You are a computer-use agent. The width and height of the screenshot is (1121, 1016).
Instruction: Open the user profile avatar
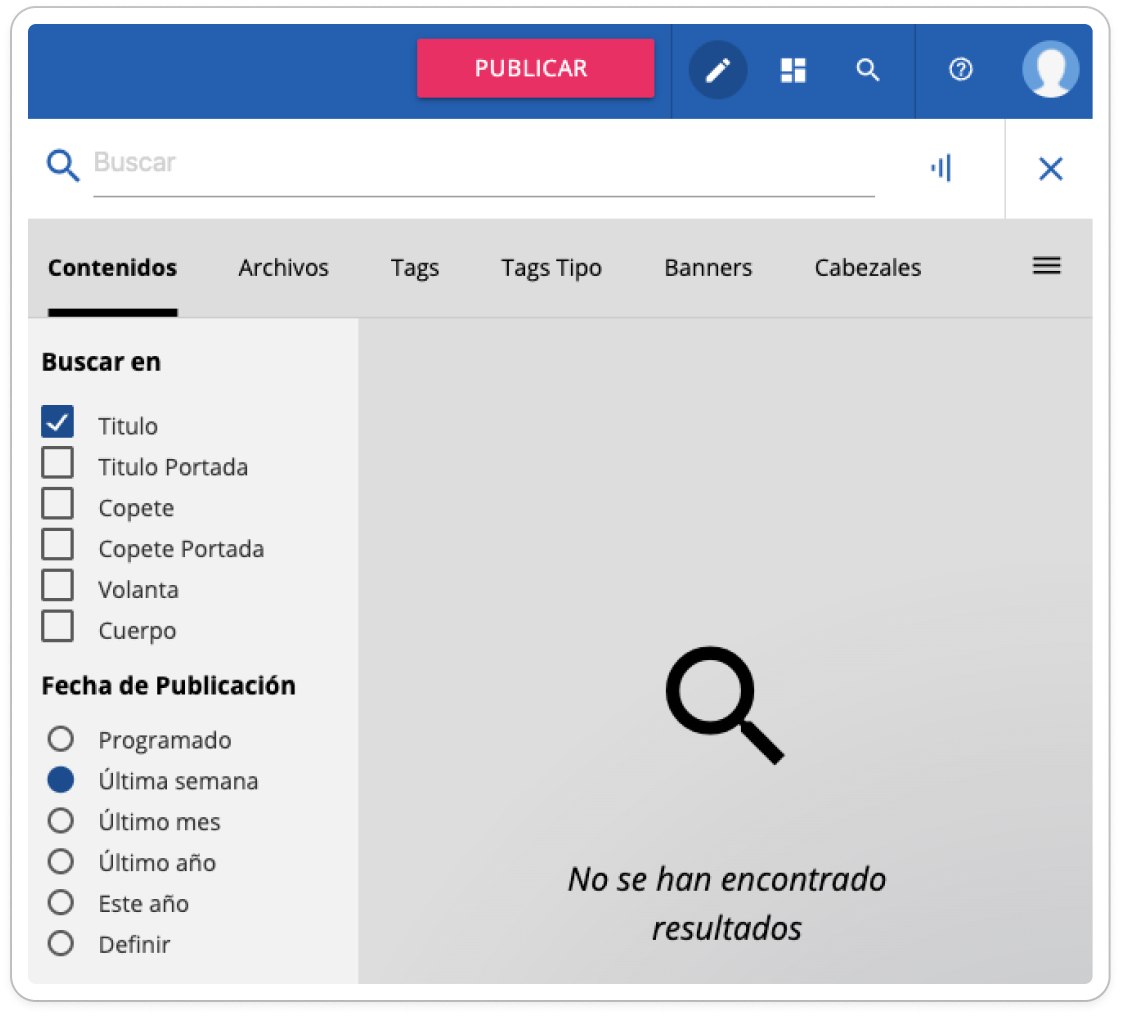[1050, 70]
